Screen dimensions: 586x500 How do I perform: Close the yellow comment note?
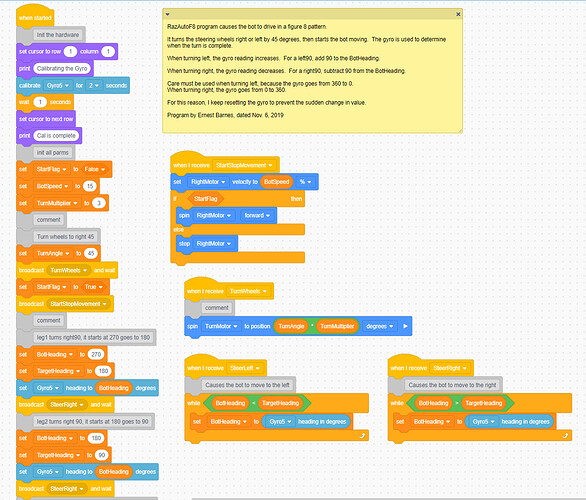pos(458,14)
